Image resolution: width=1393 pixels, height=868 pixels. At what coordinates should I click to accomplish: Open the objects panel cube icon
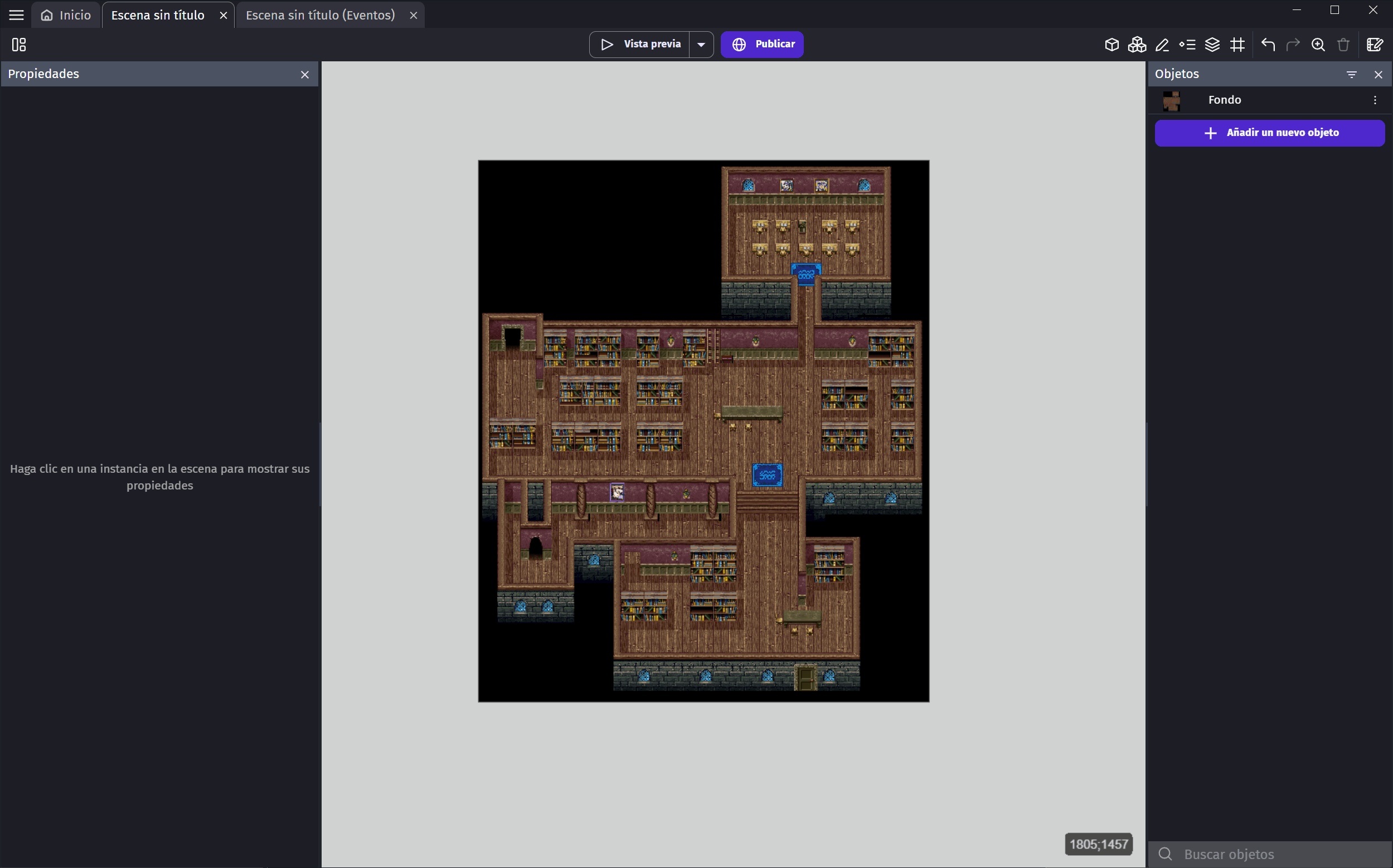(x=1112, y=44)
